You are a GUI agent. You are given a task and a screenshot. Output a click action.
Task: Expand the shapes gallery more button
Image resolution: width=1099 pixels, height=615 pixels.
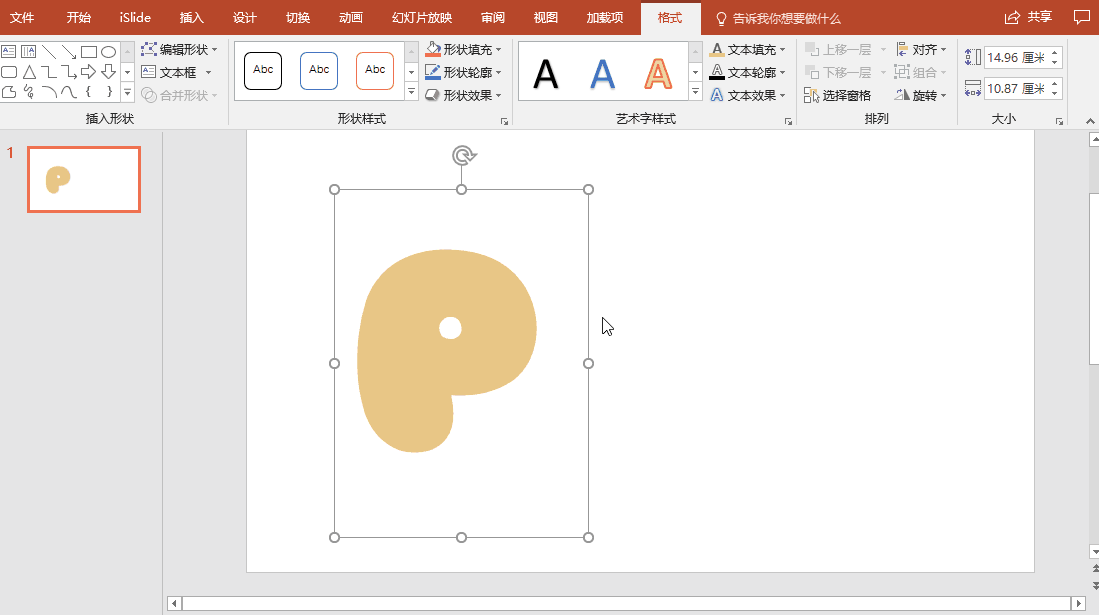click(127, 92)
